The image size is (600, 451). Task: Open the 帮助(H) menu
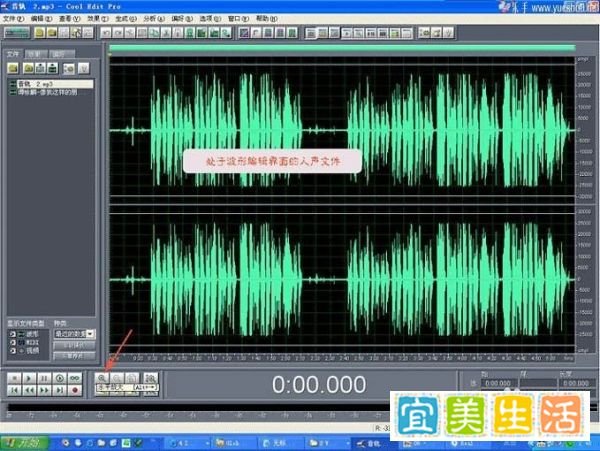click(266, 18)
